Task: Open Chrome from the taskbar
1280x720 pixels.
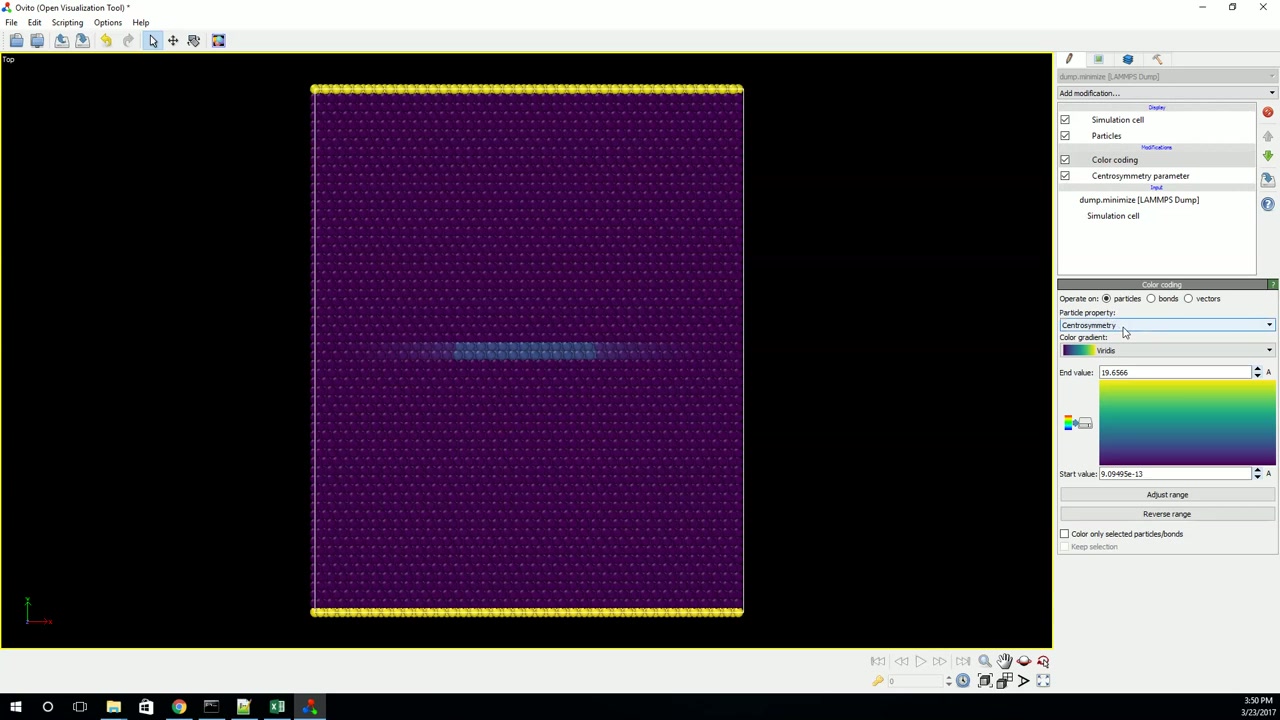Action: pyautogui.click(x=179, y=707)
